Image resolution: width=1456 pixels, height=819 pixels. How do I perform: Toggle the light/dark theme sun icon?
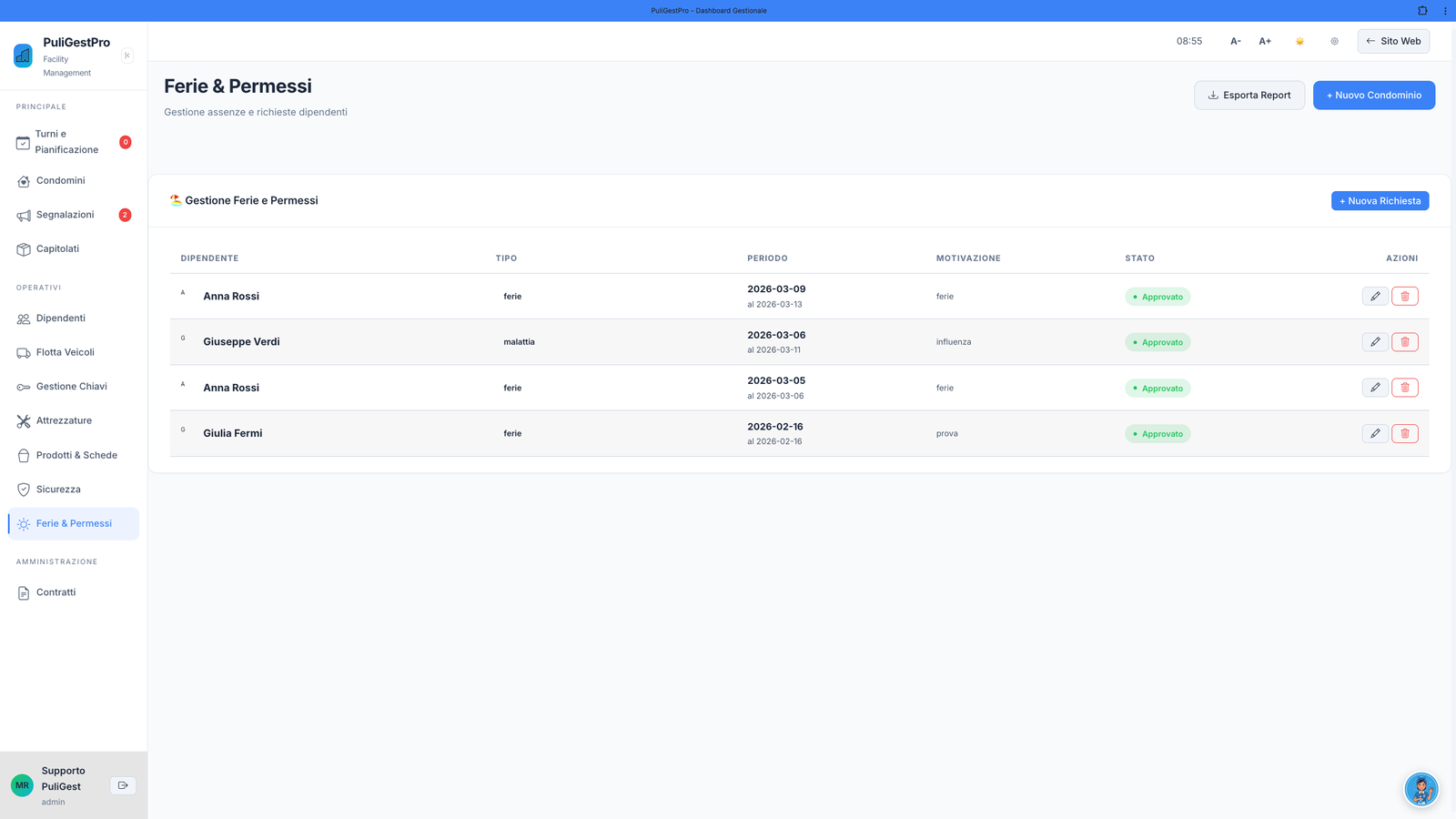1299,41
